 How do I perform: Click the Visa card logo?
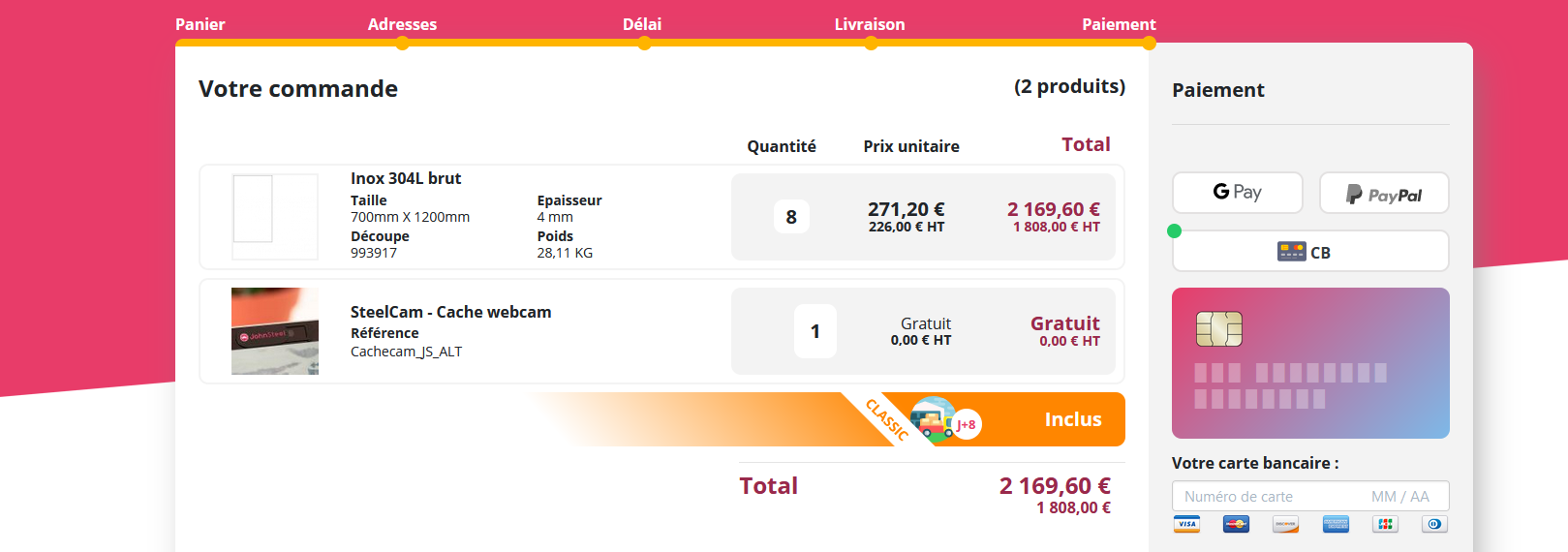1186,524
